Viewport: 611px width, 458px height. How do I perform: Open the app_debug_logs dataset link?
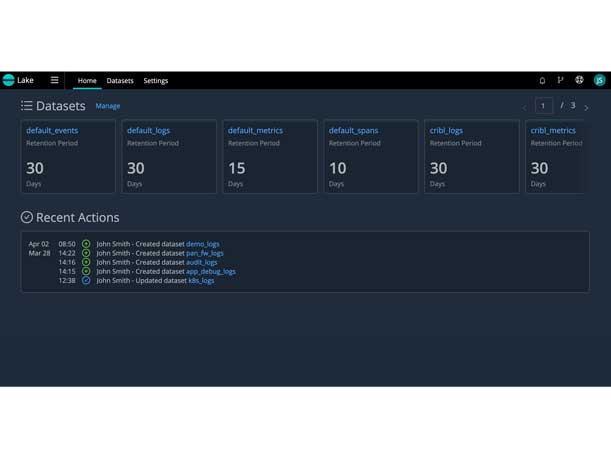click(210, 272)
